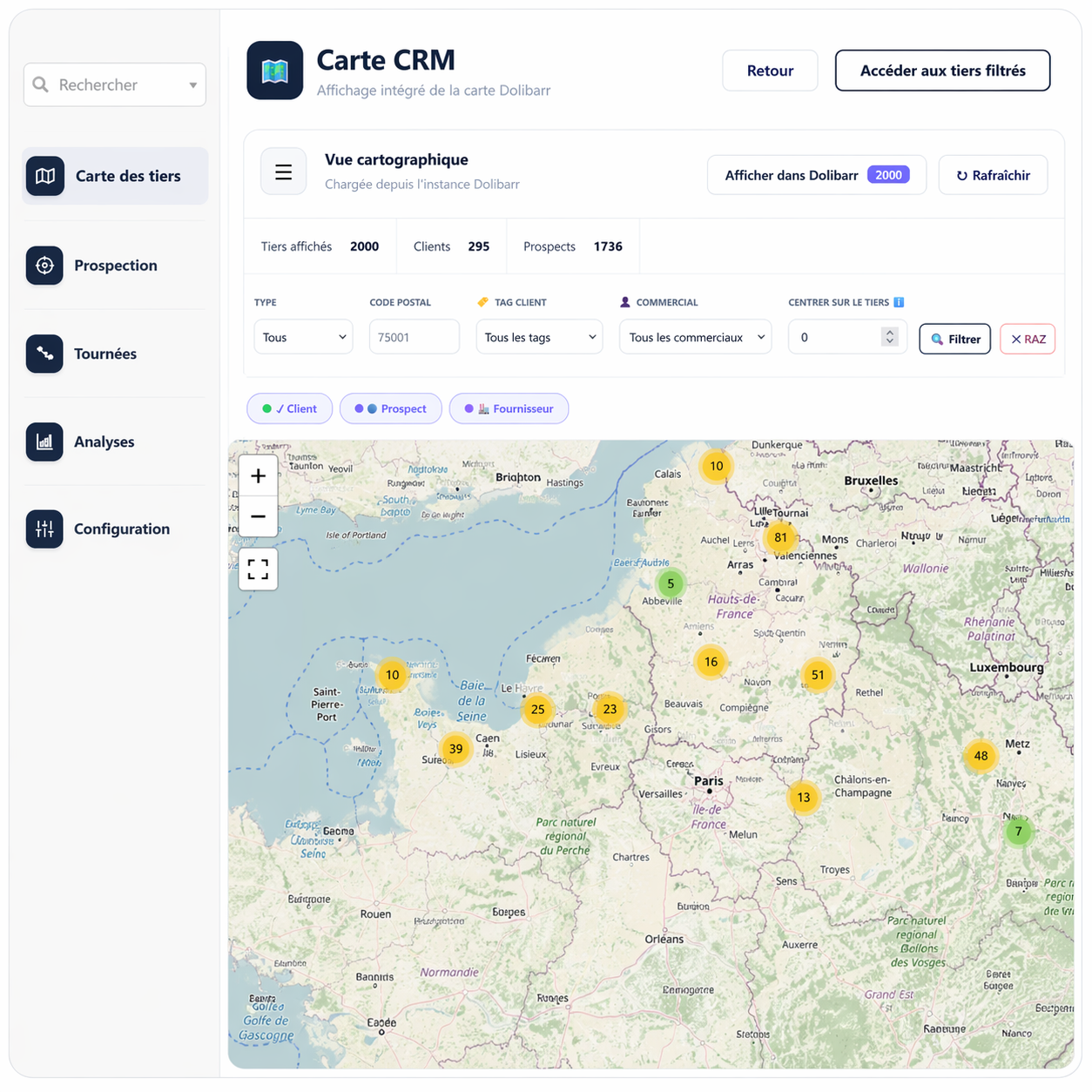
Task: Toggle the Client legend filter
Action: coord(290,408)
